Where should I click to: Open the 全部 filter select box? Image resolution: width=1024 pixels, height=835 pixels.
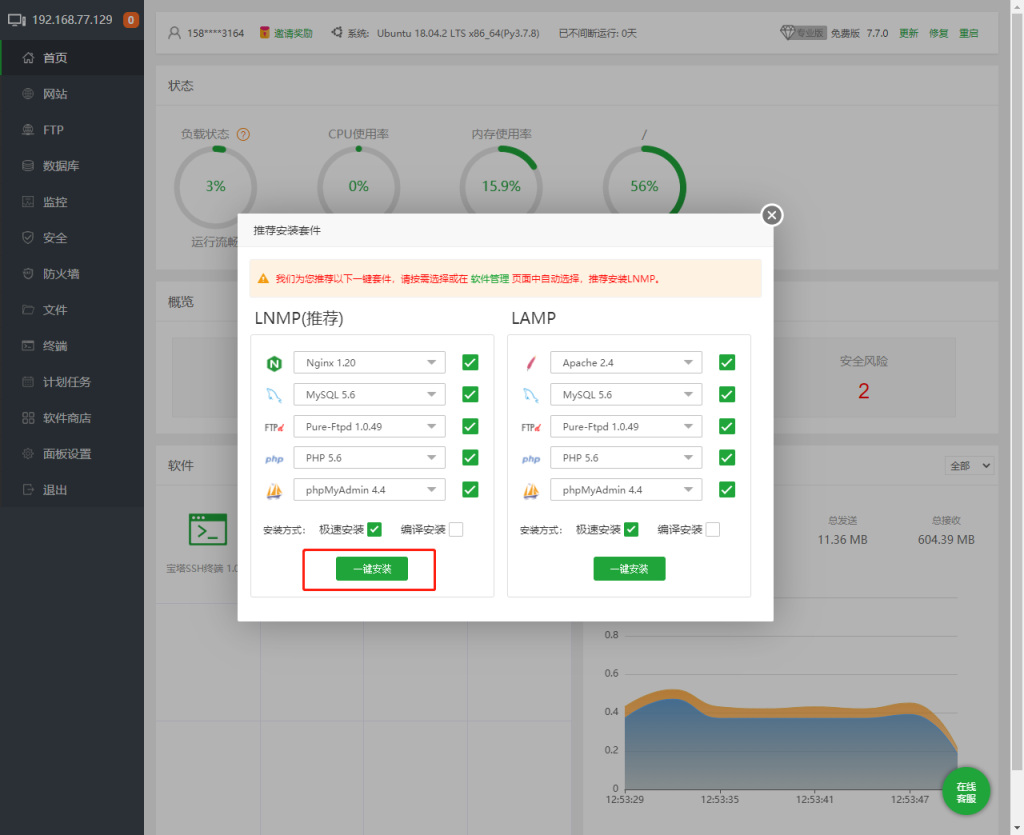pyautogui.click(x=969, y=466)
